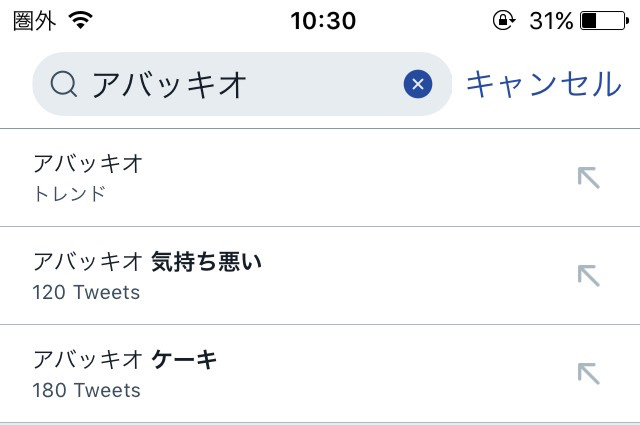
Task: Fill search with the arrow beside アバッキオ トレンド
Action: click(589, 178)
